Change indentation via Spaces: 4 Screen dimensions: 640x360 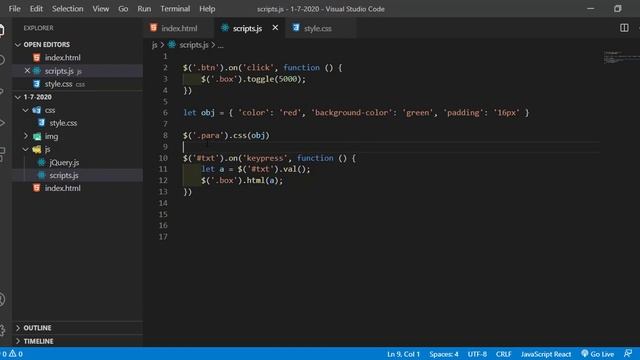[444, 354]
